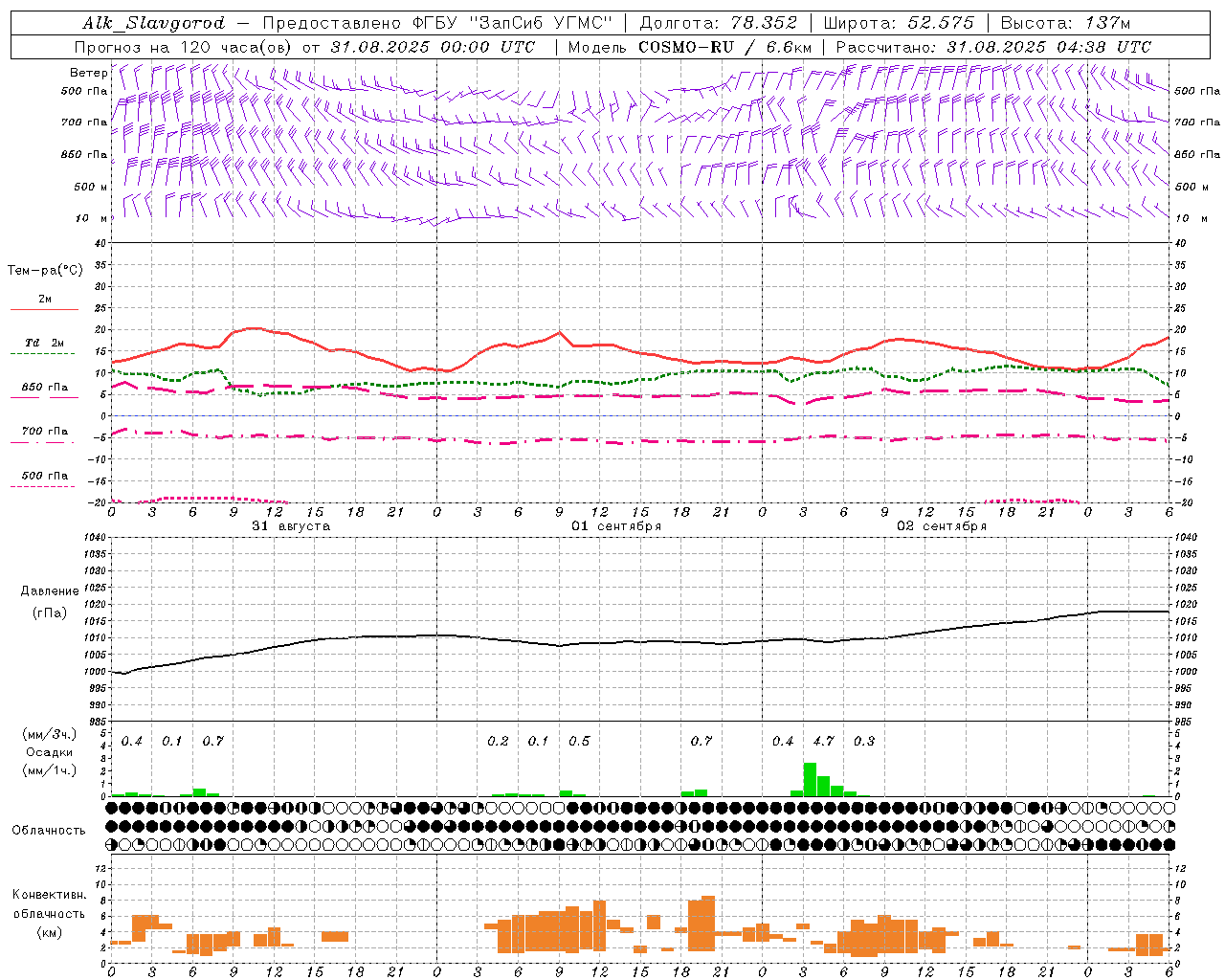Click the precipitation amount 4.7

[823, 741]
